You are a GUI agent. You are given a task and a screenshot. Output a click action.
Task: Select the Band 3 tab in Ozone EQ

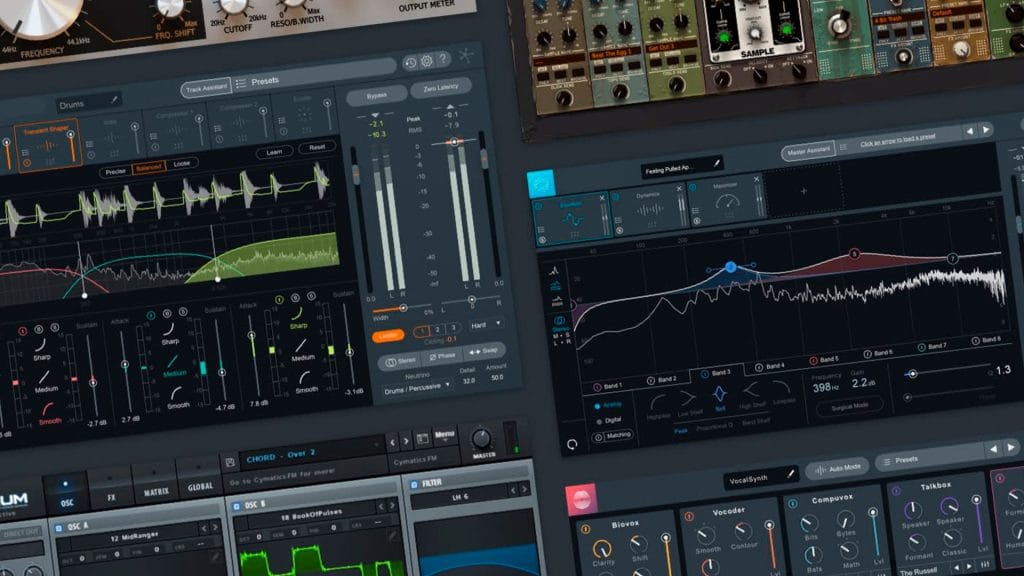click(717, 372)
